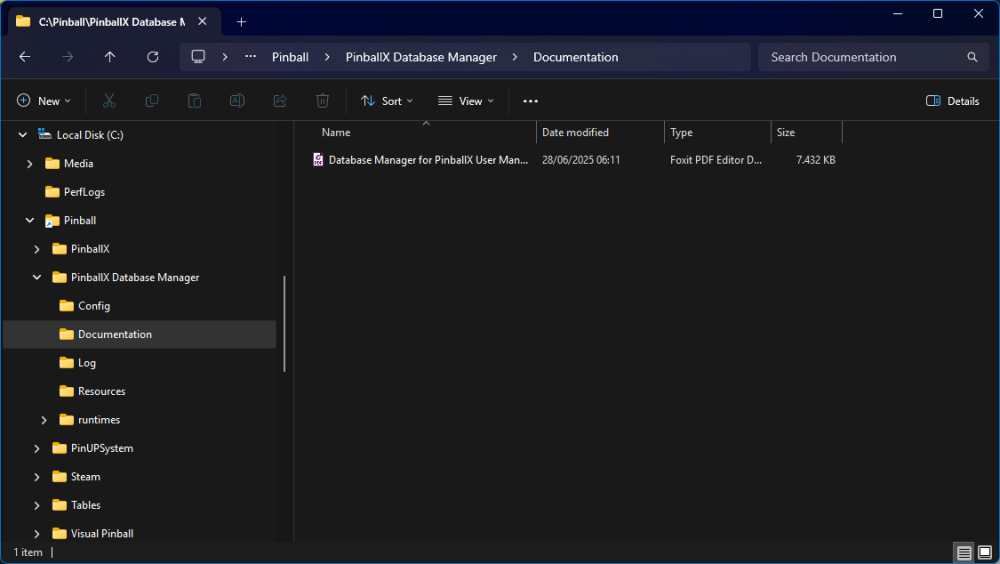
Task: Click Pinball in the address breadcrumb
Action: click(x=290, y=57)
